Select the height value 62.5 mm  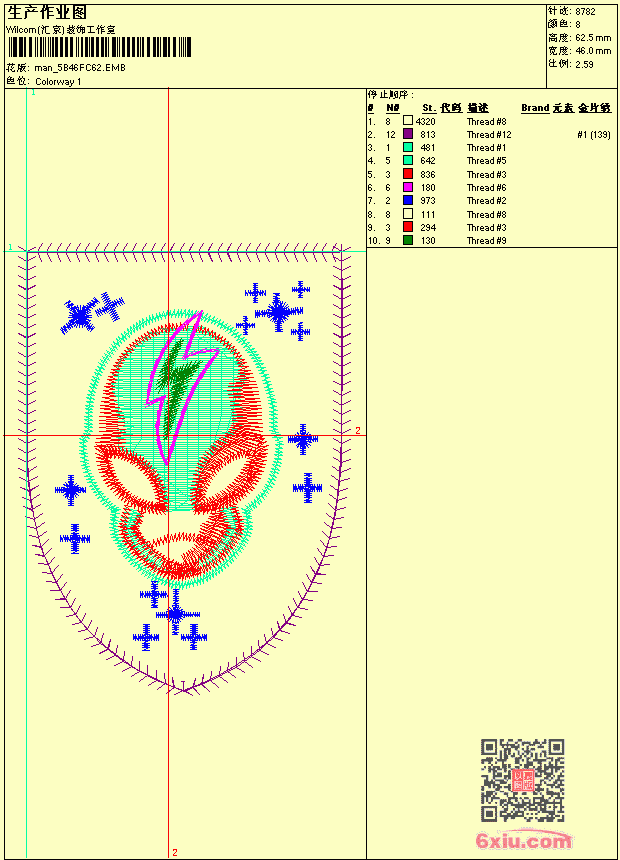(593, 38)
